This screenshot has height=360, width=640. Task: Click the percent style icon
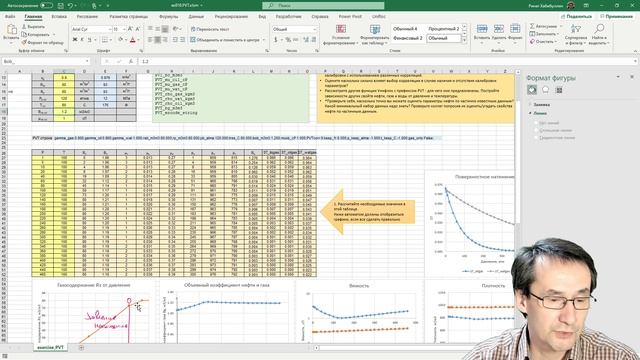pos(288,40)
